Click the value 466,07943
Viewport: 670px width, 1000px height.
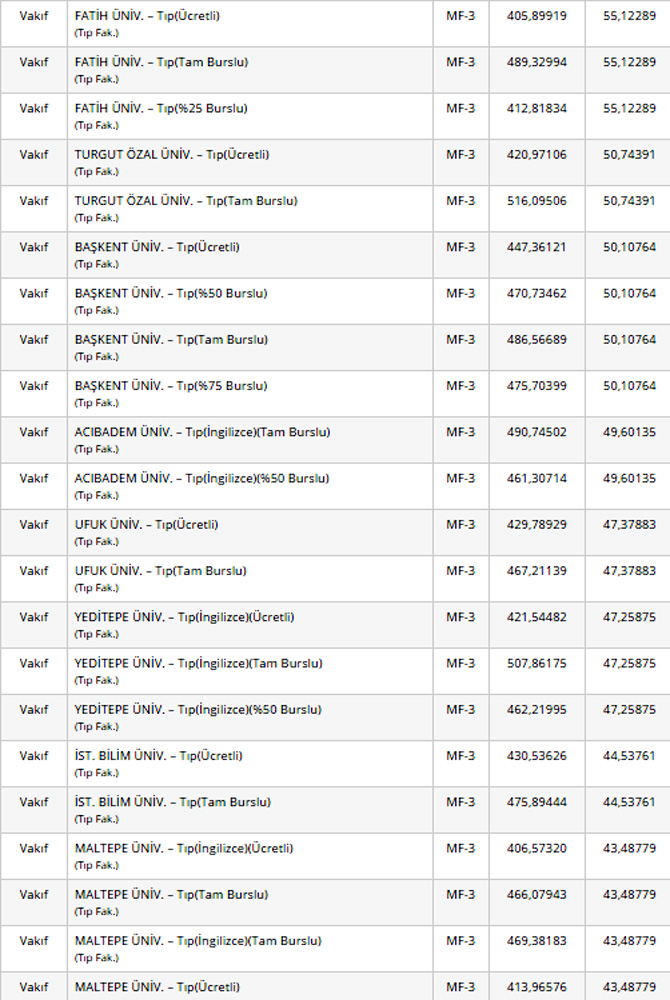click(x=537, y=894)
